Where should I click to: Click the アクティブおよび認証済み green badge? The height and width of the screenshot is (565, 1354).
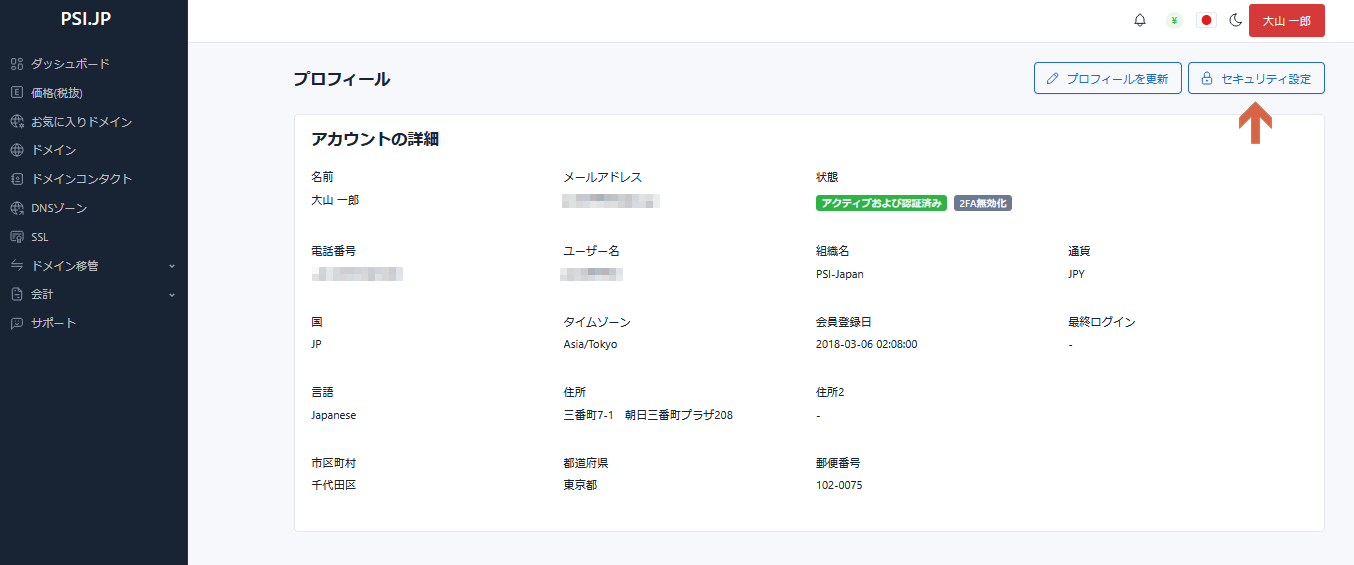tap(881, 203)
